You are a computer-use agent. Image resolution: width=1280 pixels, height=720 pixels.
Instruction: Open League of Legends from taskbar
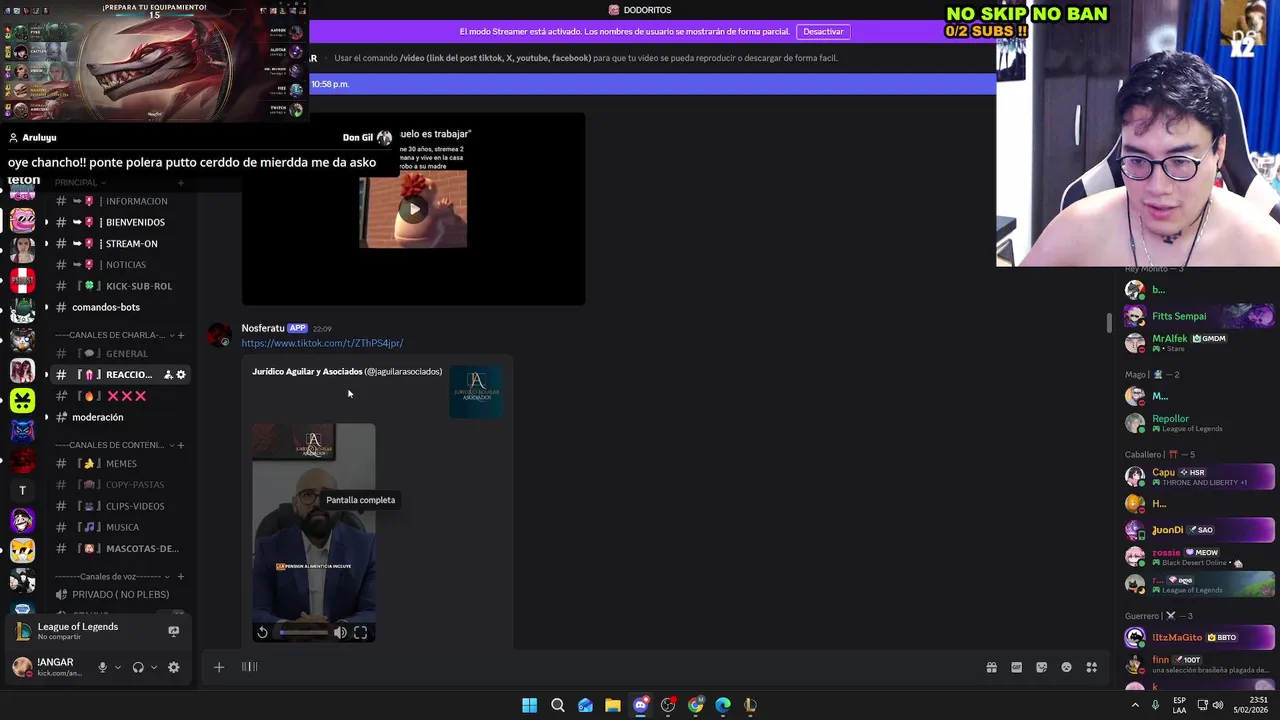point(750,705)
